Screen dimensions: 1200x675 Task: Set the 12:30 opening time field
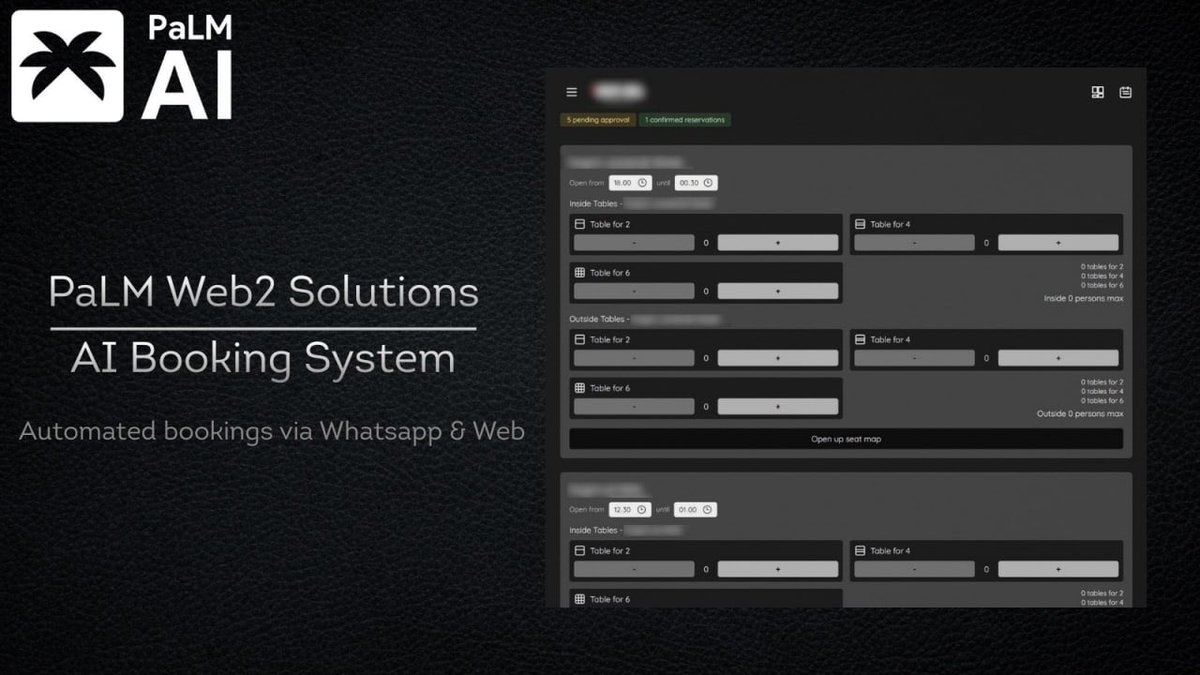click(x=630, y=509)
